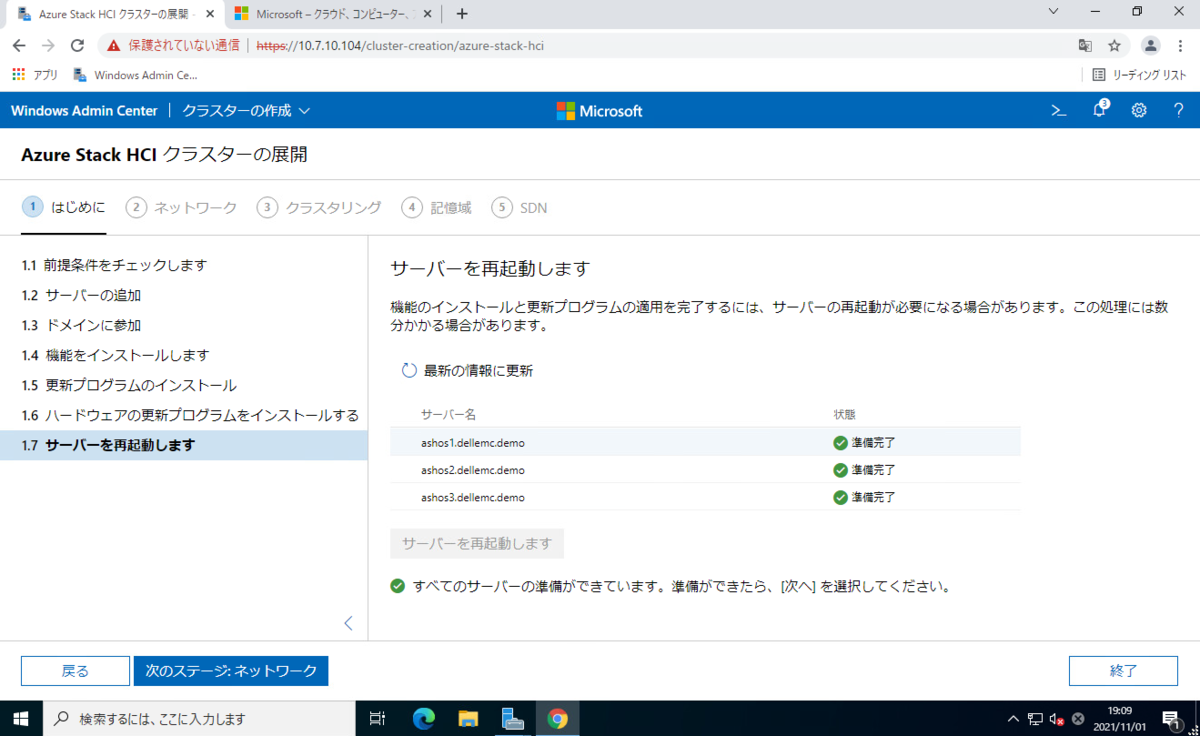Click the Windows Admin Center title link
The image size is (1200, 736).
coord(84,111)
